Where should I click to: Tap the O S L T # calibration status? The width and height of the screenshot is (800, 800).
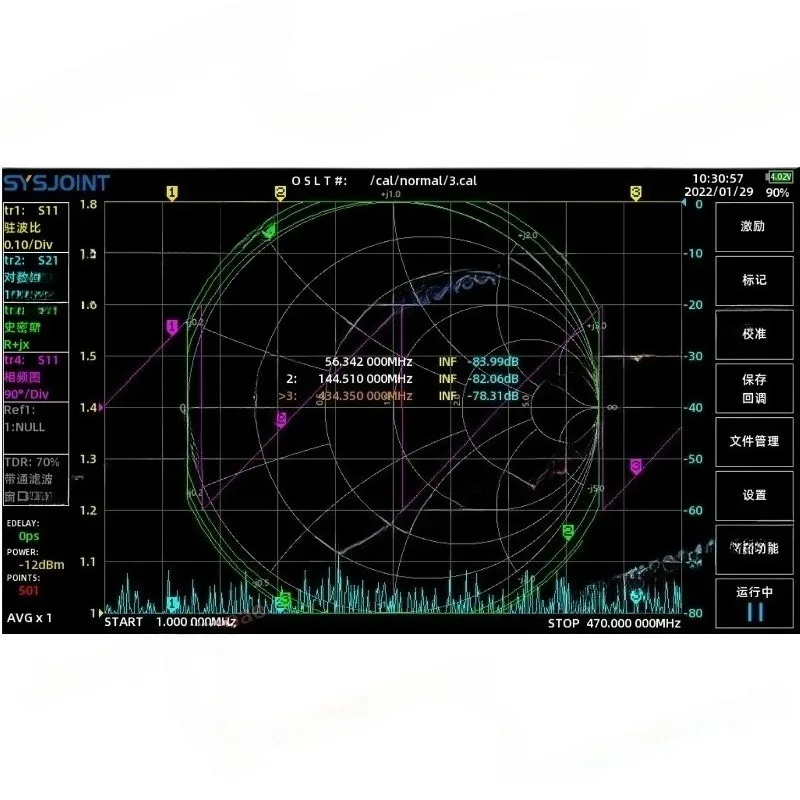(319, 181)
